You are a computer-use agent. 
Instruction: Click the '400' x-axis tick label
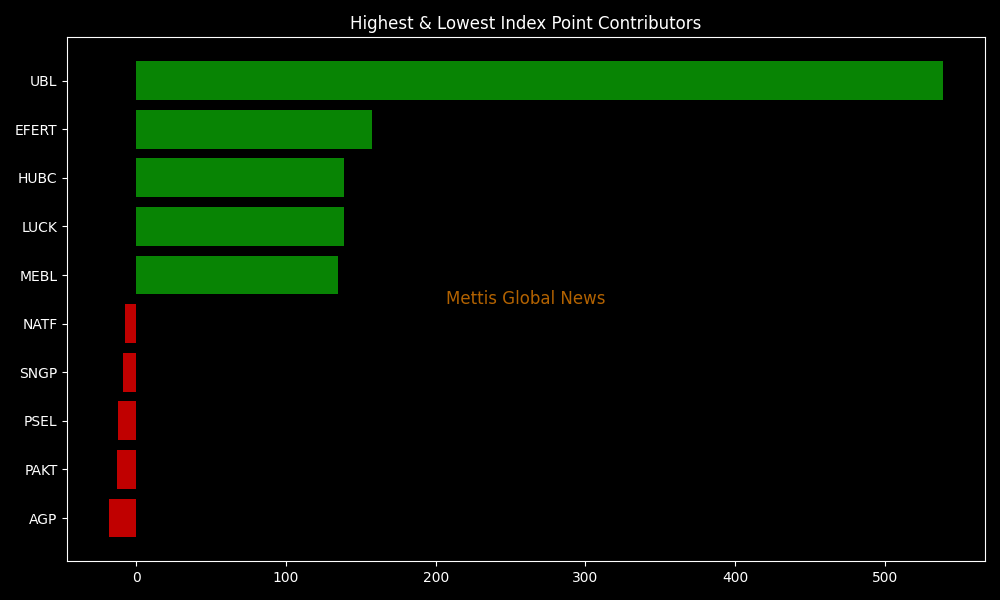pyautogui.click(x=735, y=578)
